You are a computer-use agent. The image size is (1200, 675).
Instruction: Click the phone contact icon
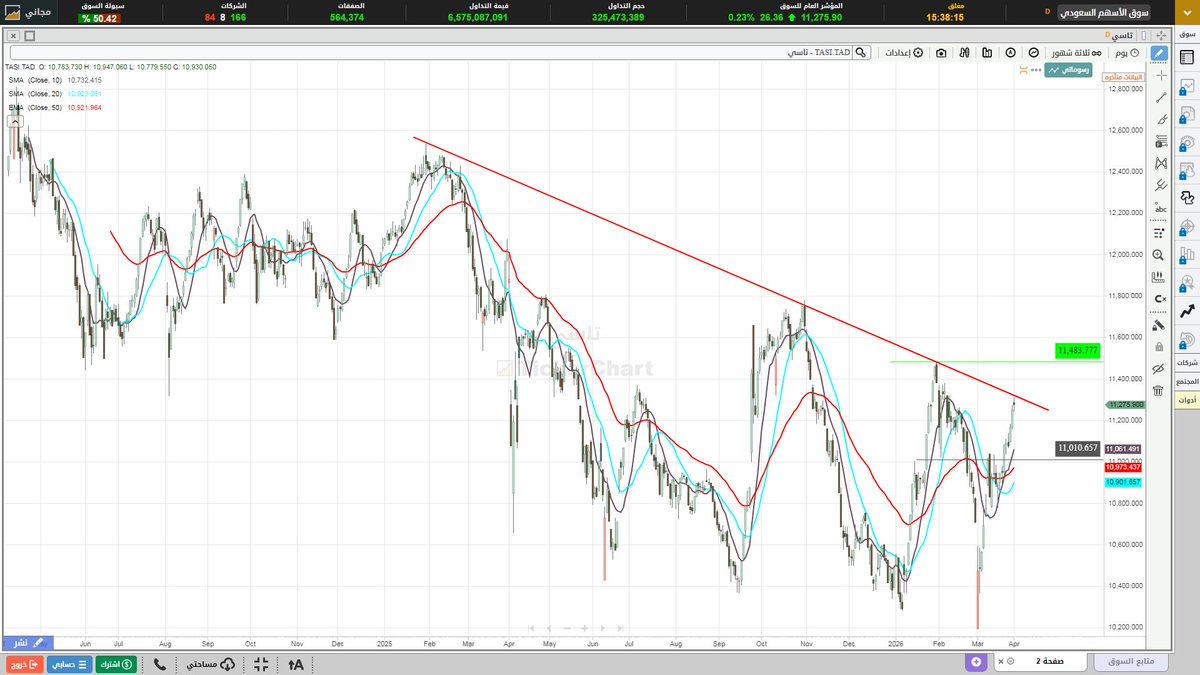[x=160, y=664]
